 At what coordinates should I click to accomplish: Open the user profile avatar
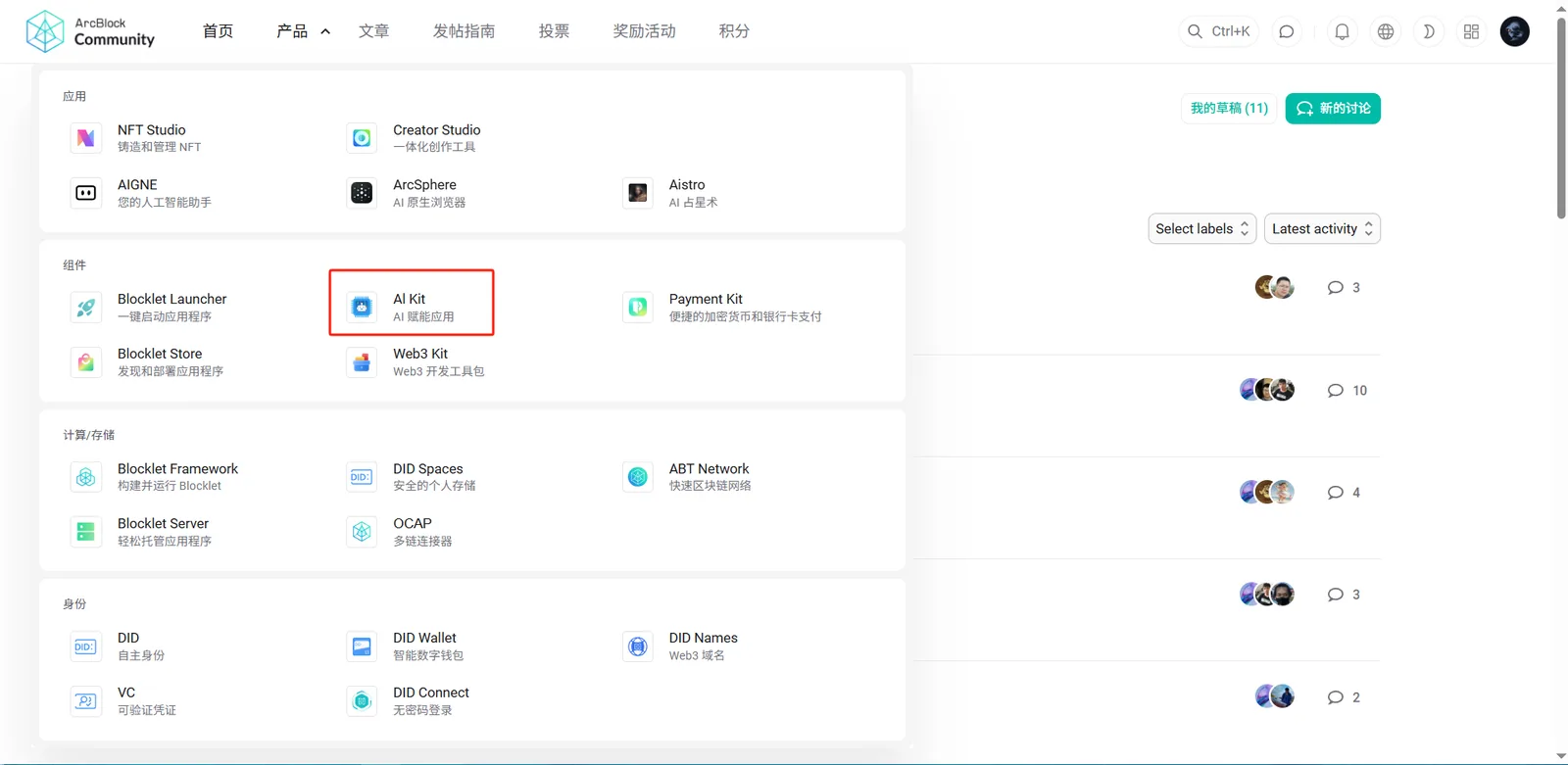pos(1514,31)
